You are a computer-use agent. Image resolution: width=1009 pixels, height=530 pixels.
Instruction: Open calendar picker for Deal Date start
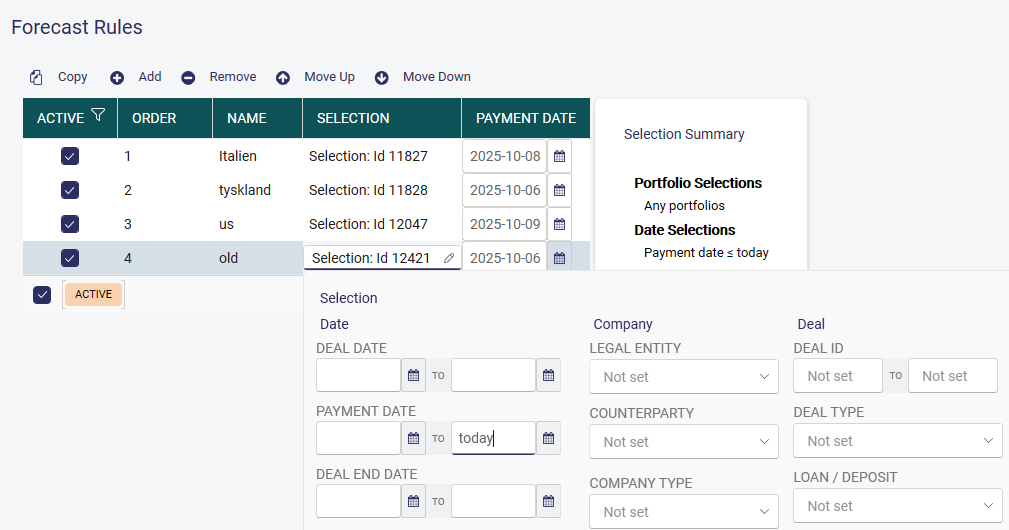[413, 375]
